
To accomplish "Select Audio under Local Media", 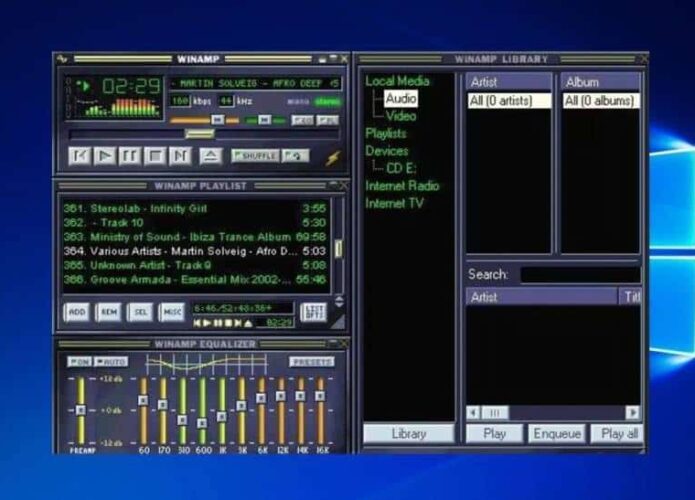I will [401, 98].
